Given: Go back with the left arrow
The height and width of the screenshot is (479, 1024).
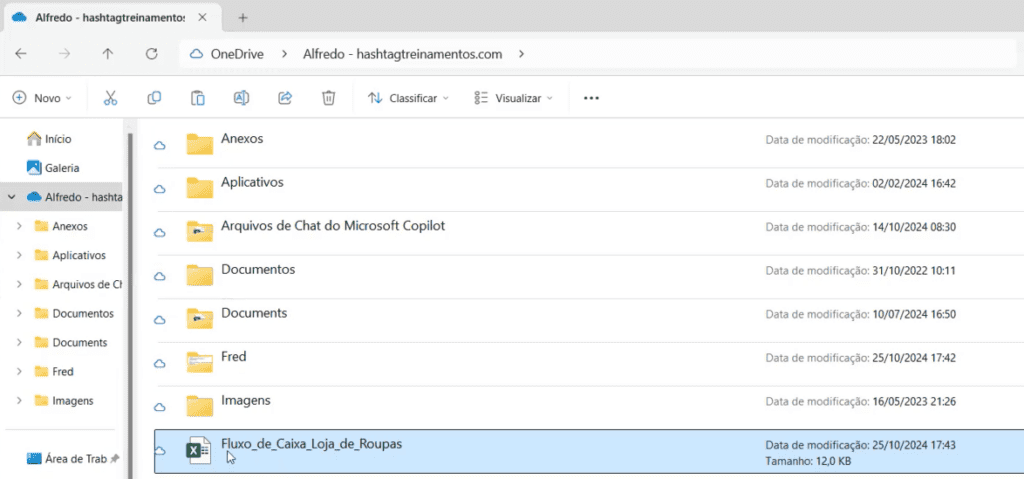Looking at the screenshot, I should point(21,54).
